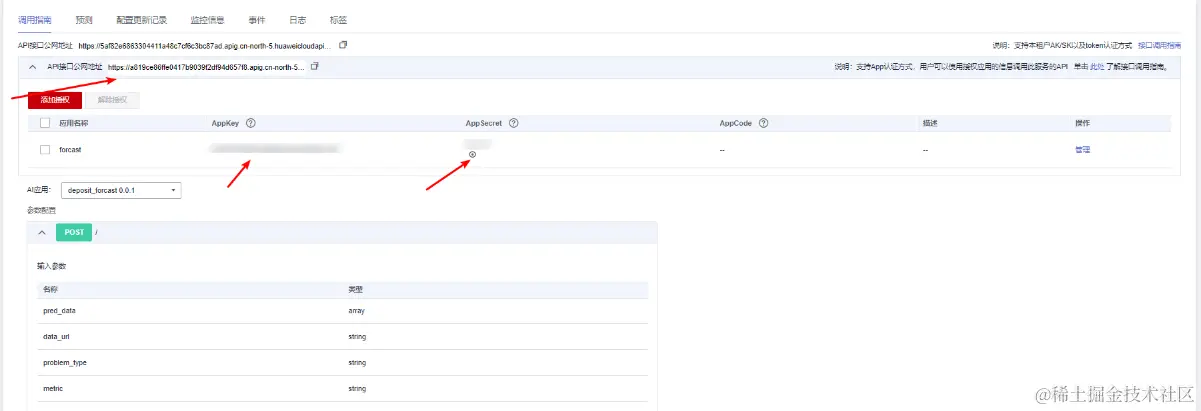Click the greyed 解除授权 button
The image size is (1201, 411).
click(113, 100)
